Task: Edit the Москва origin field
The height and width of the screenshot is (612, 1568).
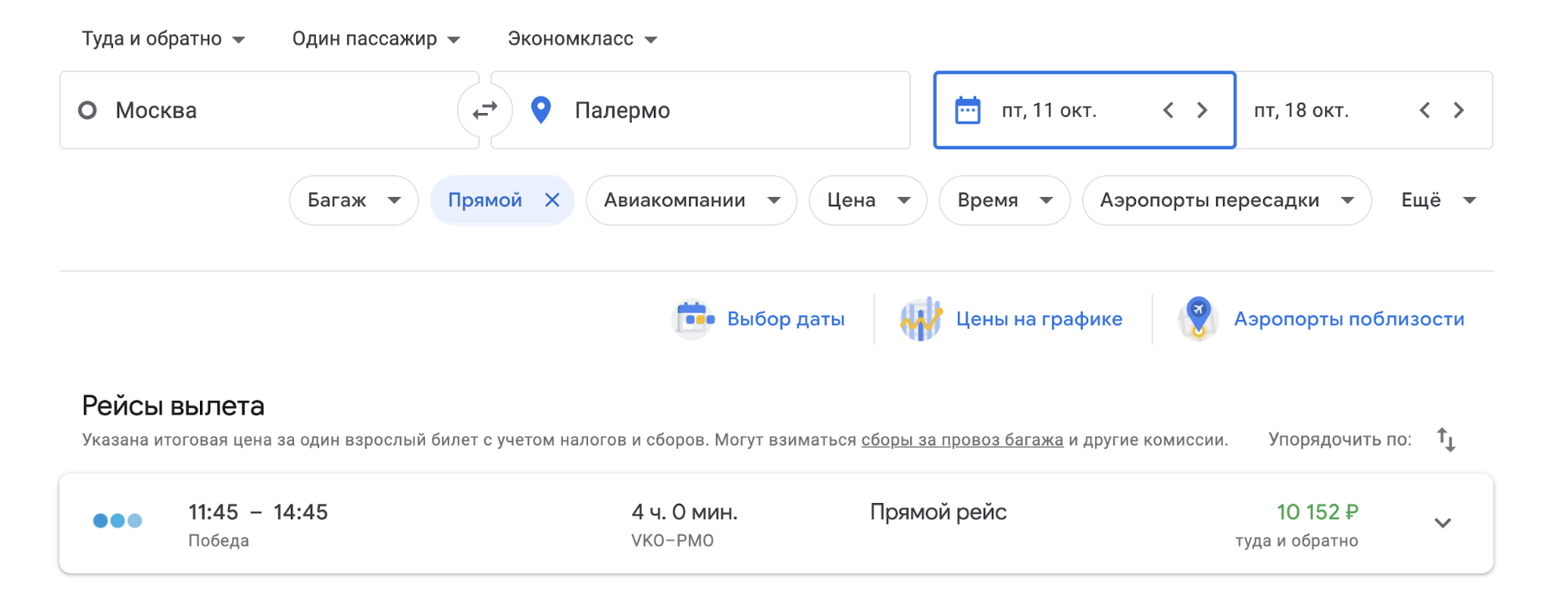Action: [269, 111]
